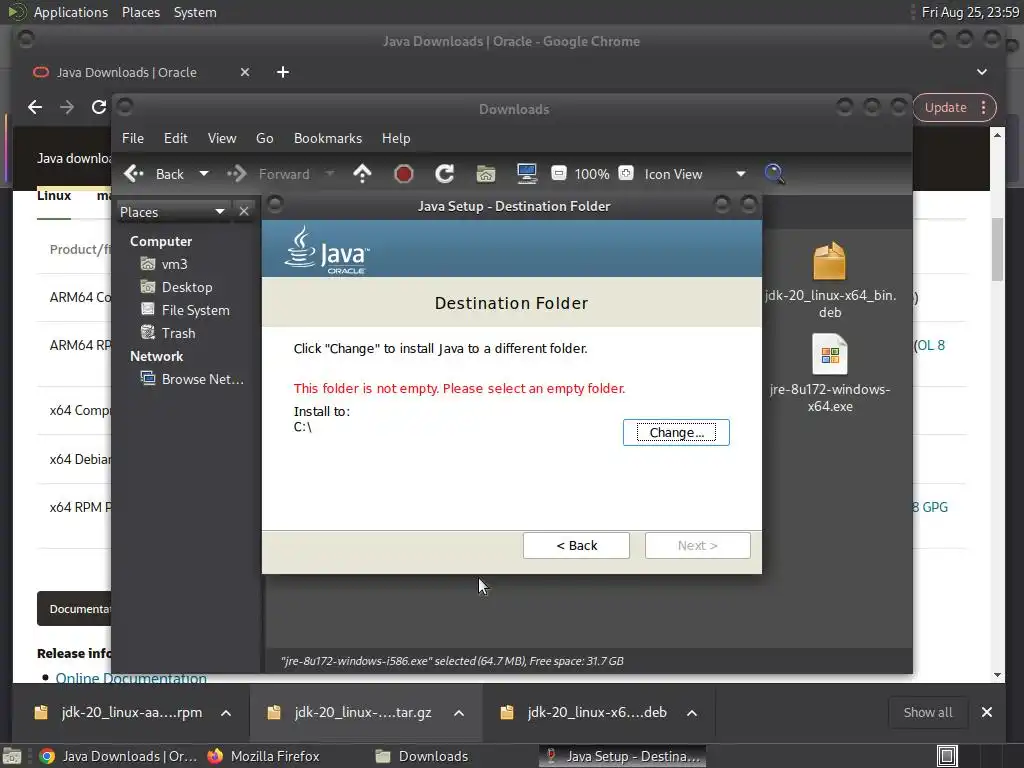Close the Chrome downloads bar
Image resolution: width=1024 pixels, height=768 pixels.
point(987,712)
